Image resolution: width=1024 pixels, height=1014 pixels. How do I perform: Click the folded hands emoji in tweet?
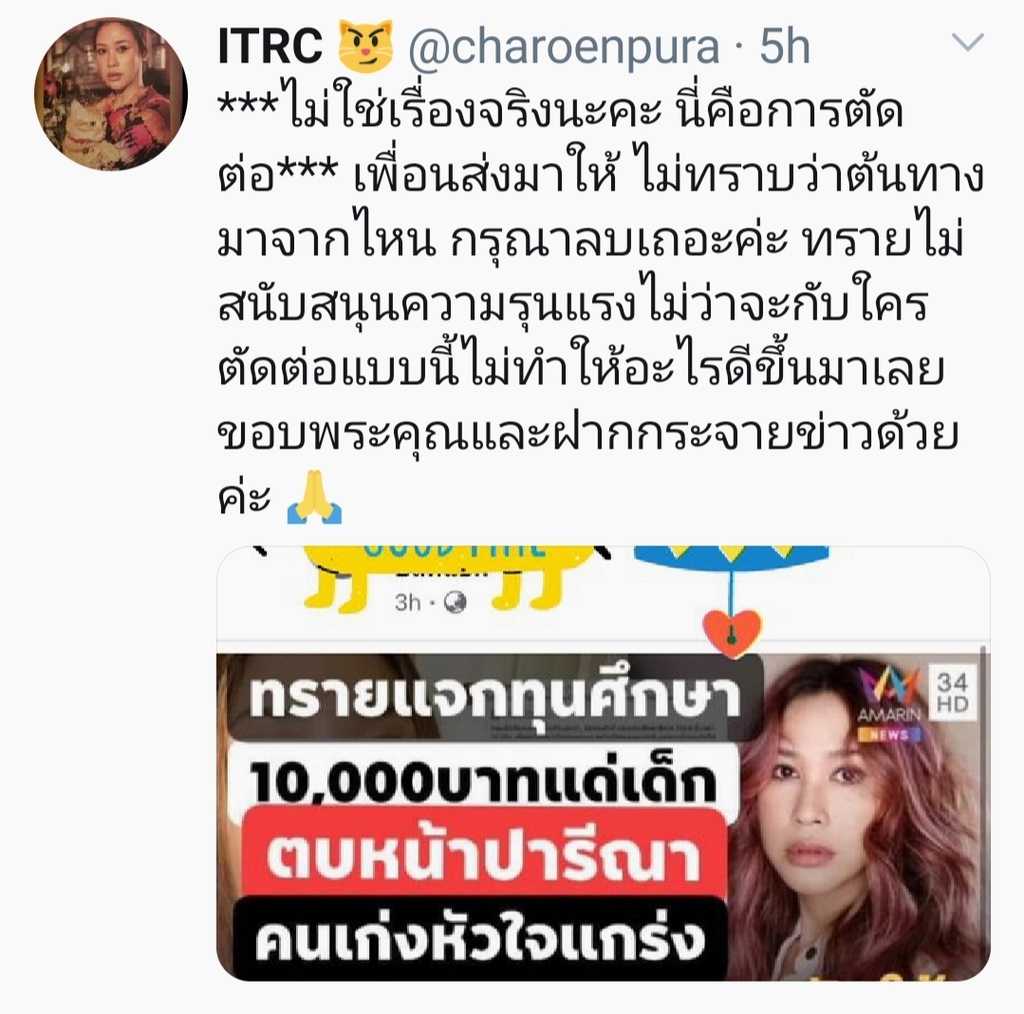click(314, 497)
